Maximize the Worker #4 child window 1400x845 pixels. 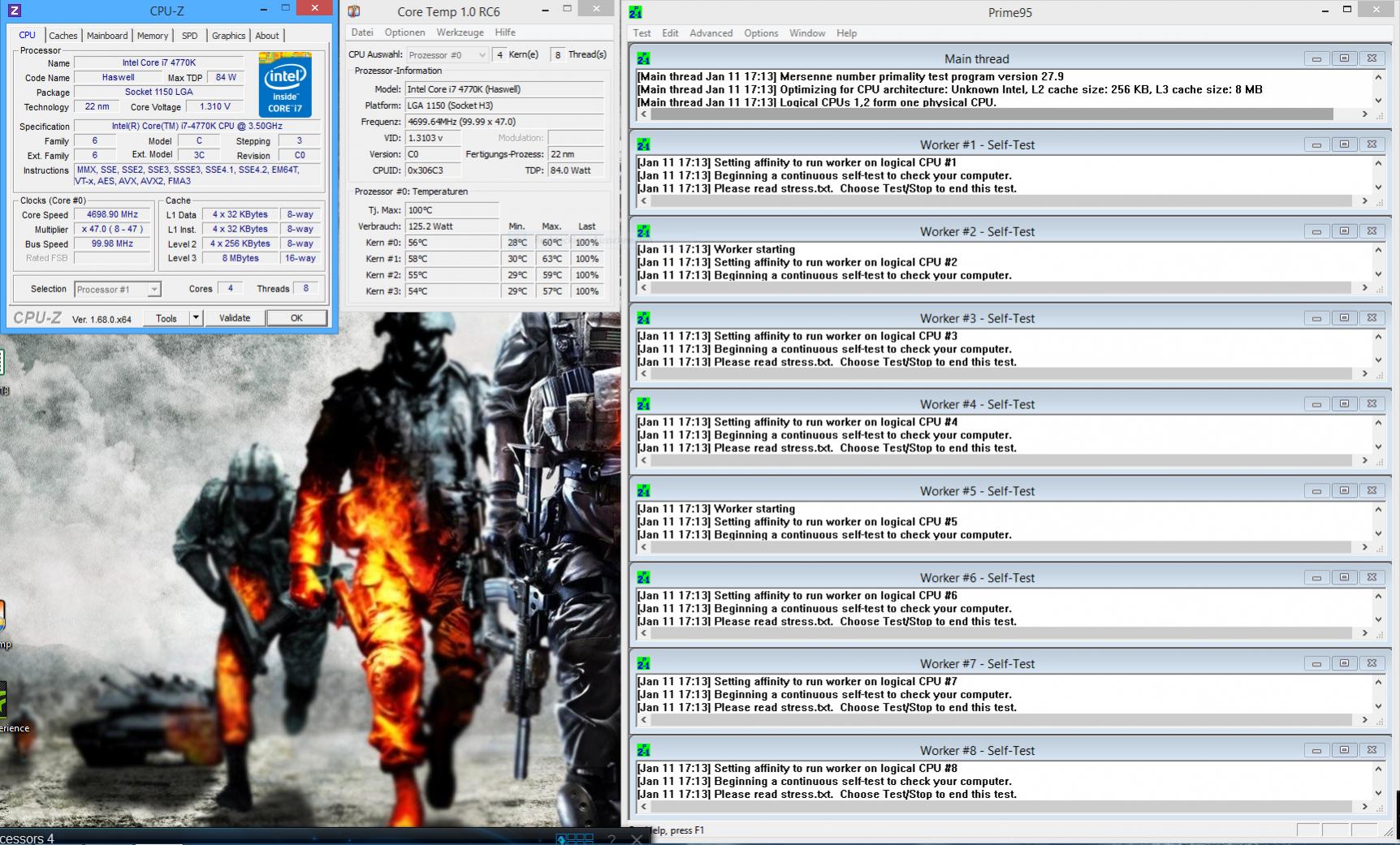(1344, 404)
